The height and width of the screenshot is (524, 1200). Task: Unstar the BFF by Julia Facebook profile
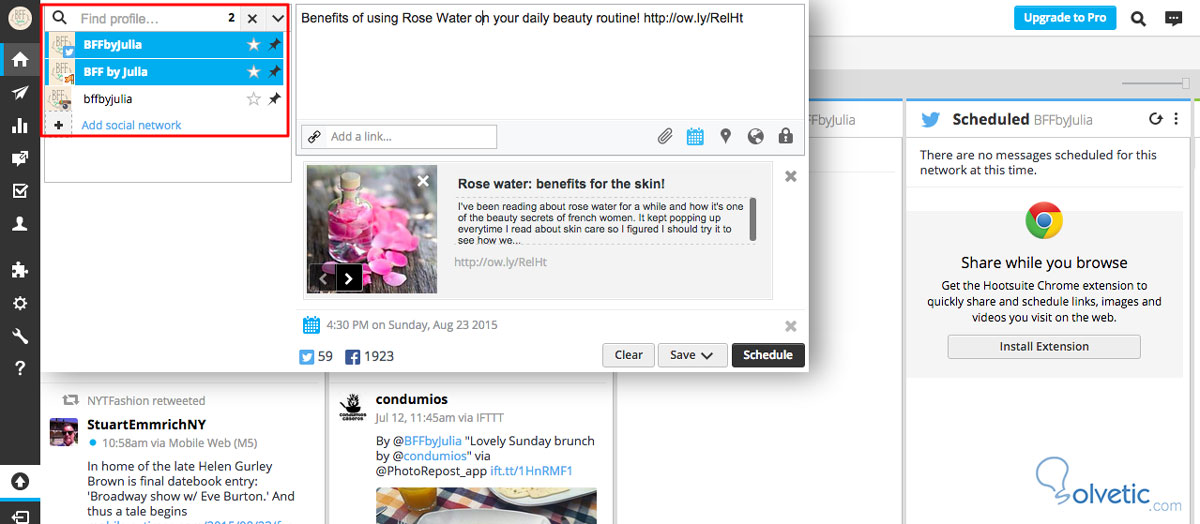pos(253,72)
